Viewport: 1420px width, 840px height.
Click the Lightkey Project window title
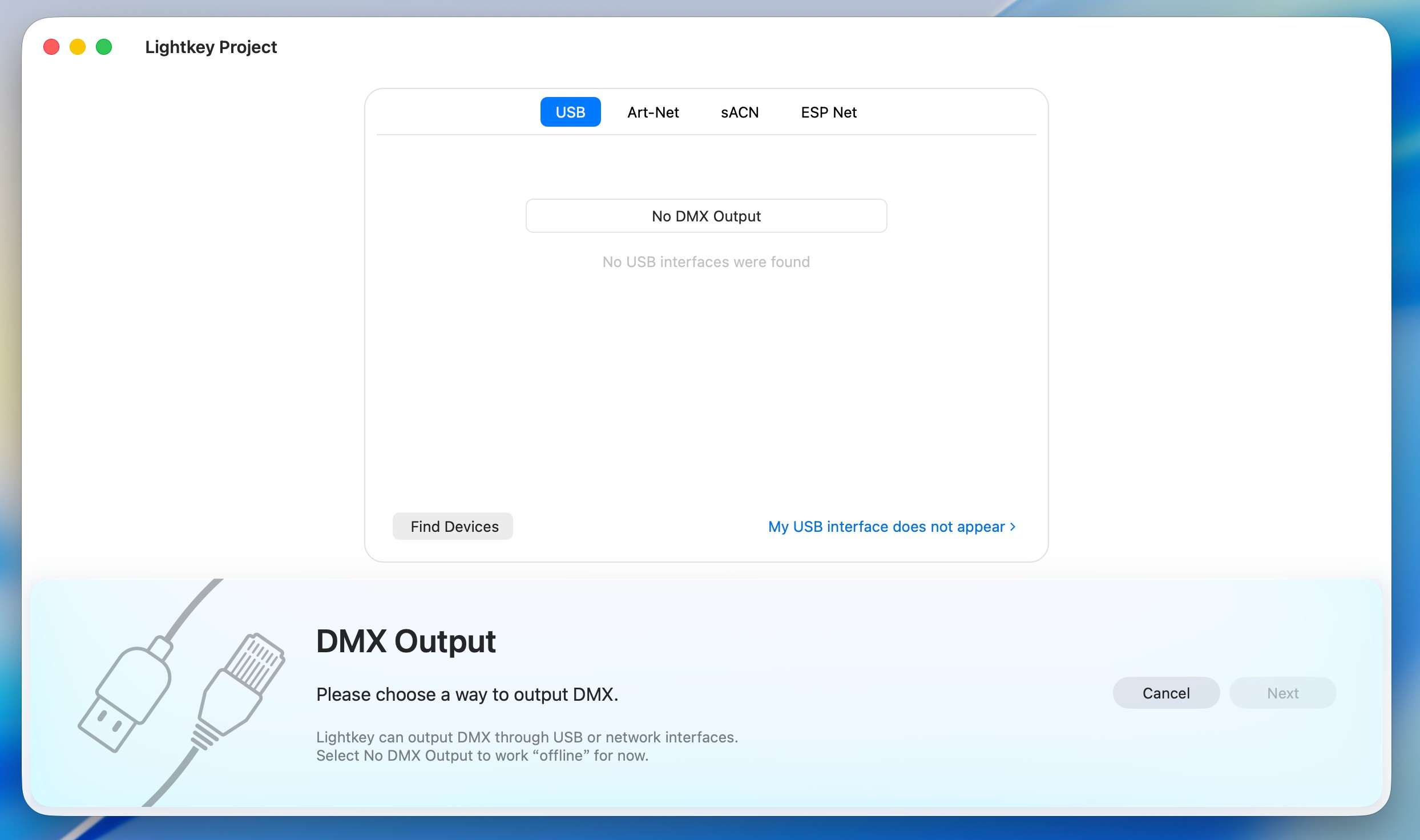[x=211, y=47]
